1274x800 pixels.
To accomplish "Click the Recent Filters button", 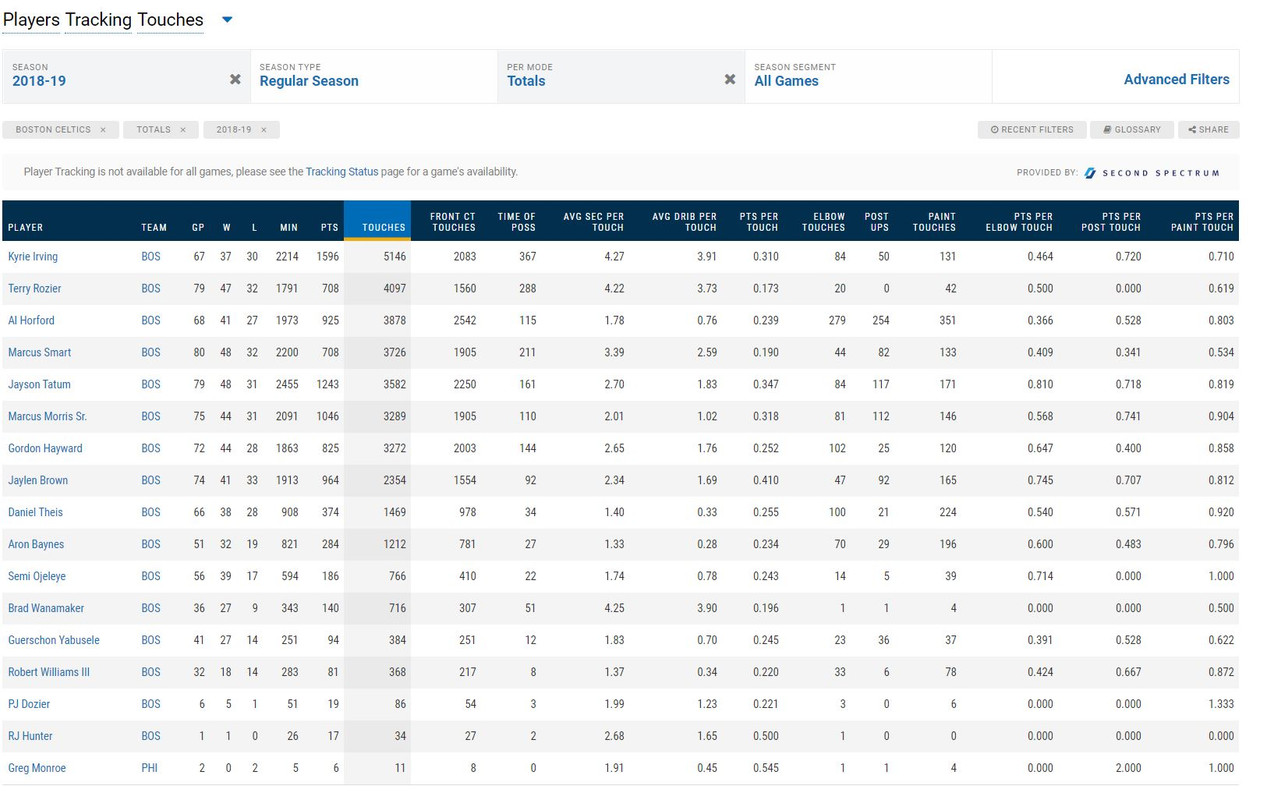I will tap(1032, 130).
